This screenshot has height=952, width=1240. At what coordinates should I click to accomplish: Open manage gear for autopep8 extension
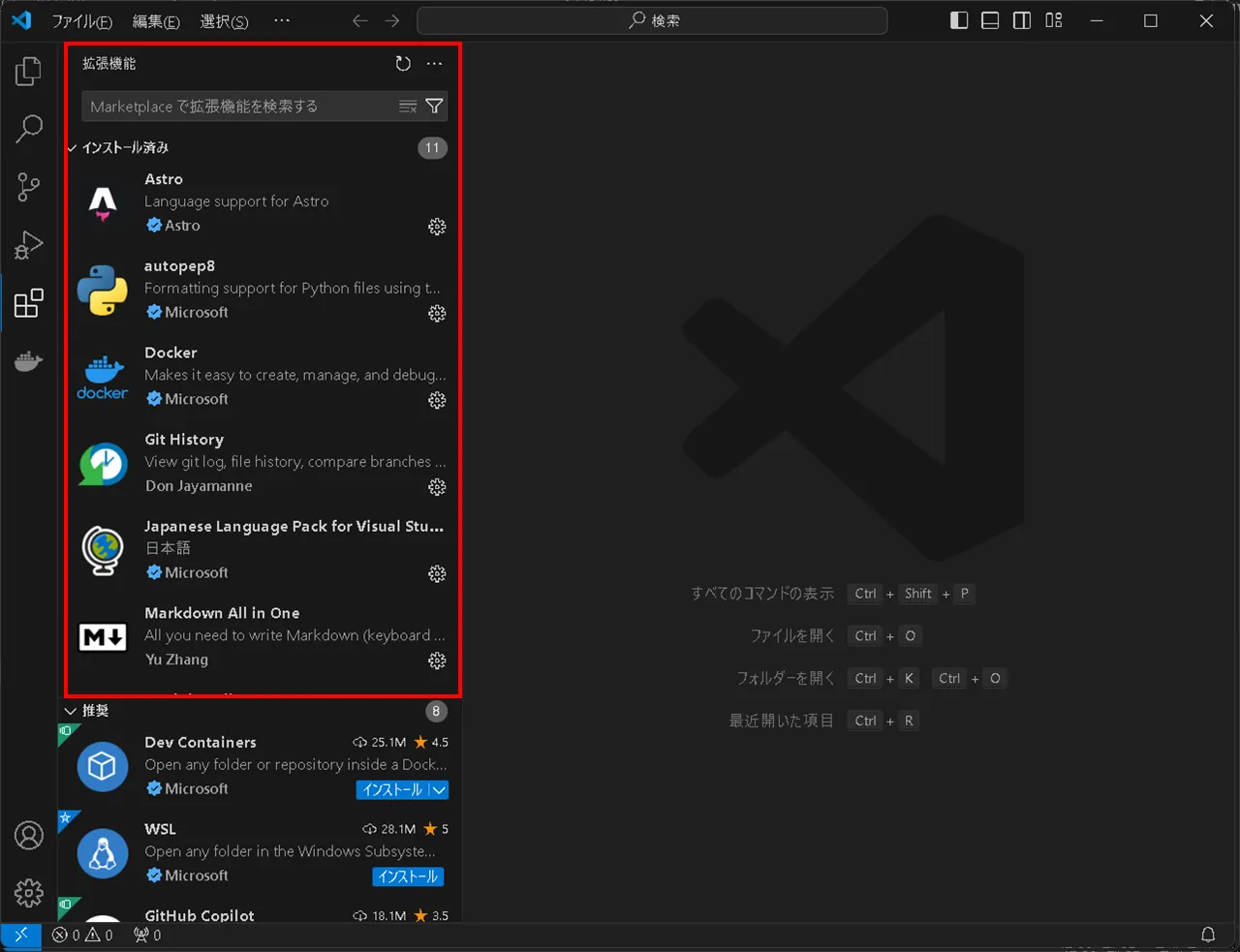(437, 313)
